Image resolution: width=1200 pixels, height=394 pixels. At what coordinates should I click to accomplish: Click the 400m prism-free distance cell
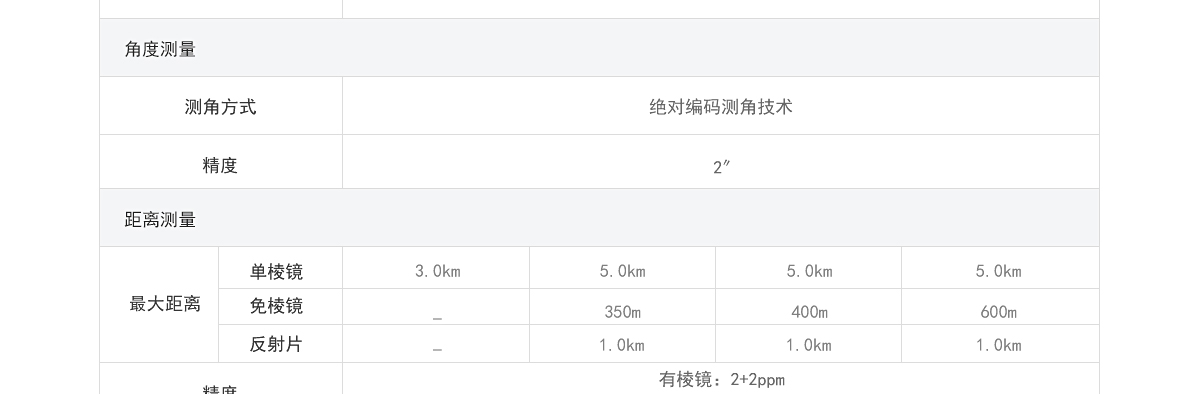tap(809, 312)
